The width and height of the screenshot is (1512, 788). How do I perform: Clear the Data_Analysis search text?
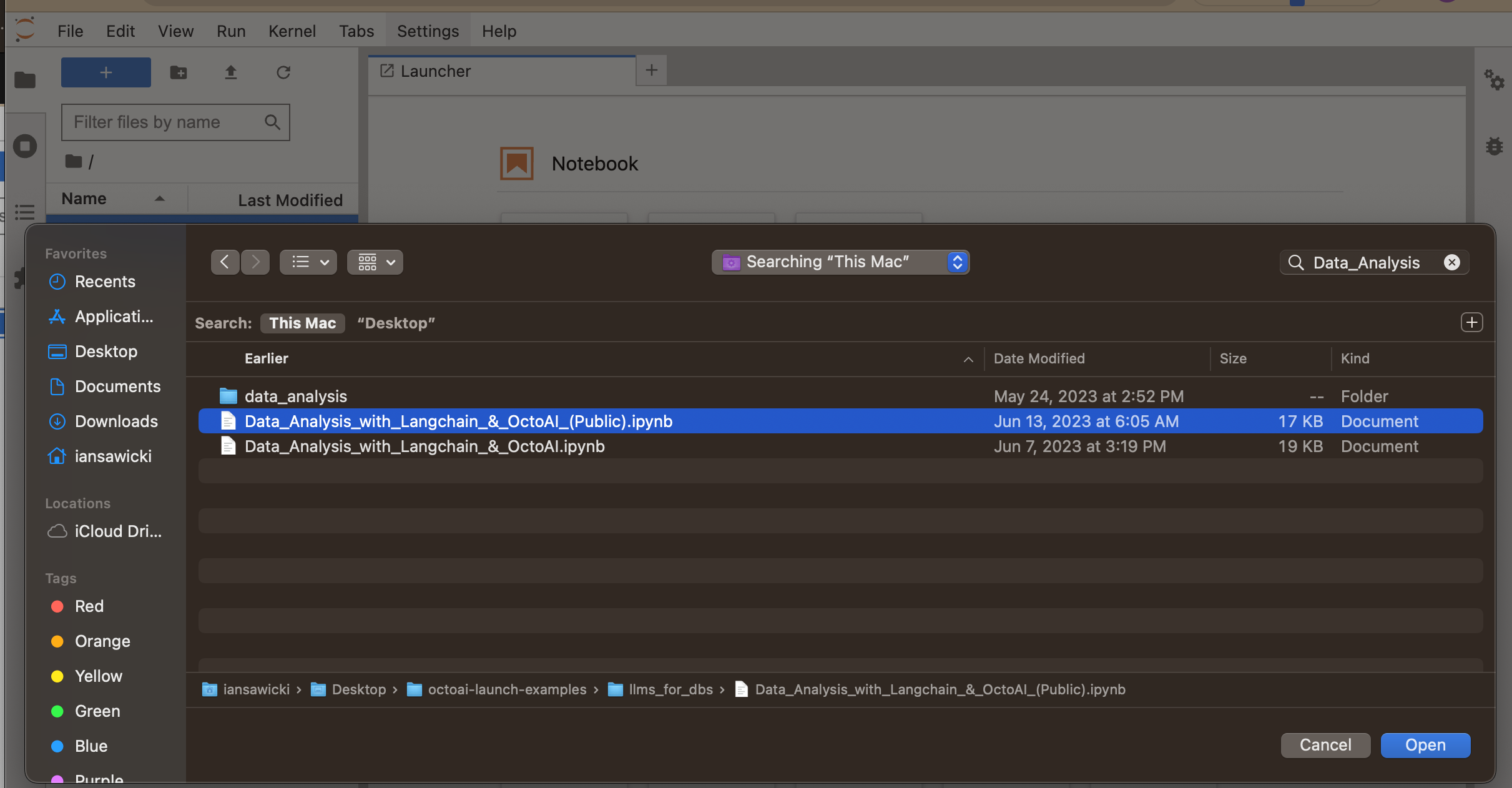coord(1451,262)
